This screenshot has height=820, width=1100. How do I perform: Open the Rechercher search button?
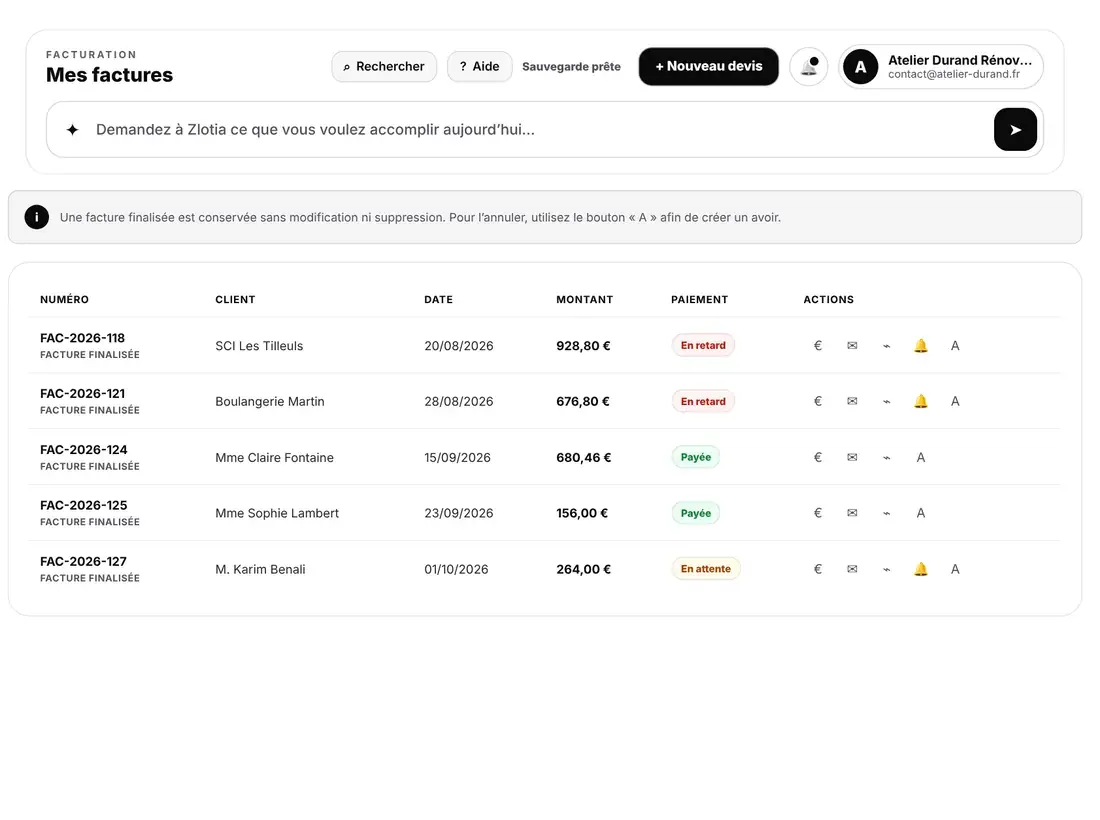point(384,67)
